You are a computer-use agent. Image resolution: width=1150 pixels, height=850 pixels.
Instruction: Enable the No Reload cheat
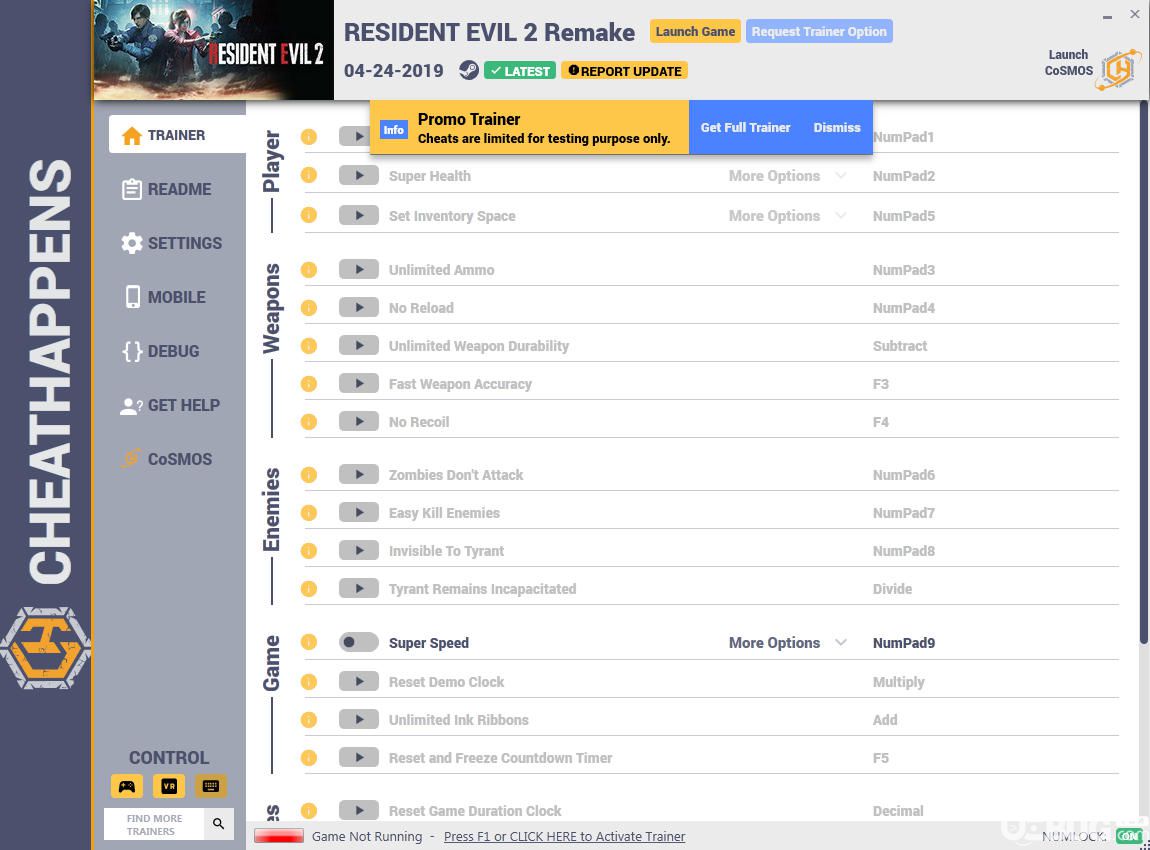(x=359, y=307)
